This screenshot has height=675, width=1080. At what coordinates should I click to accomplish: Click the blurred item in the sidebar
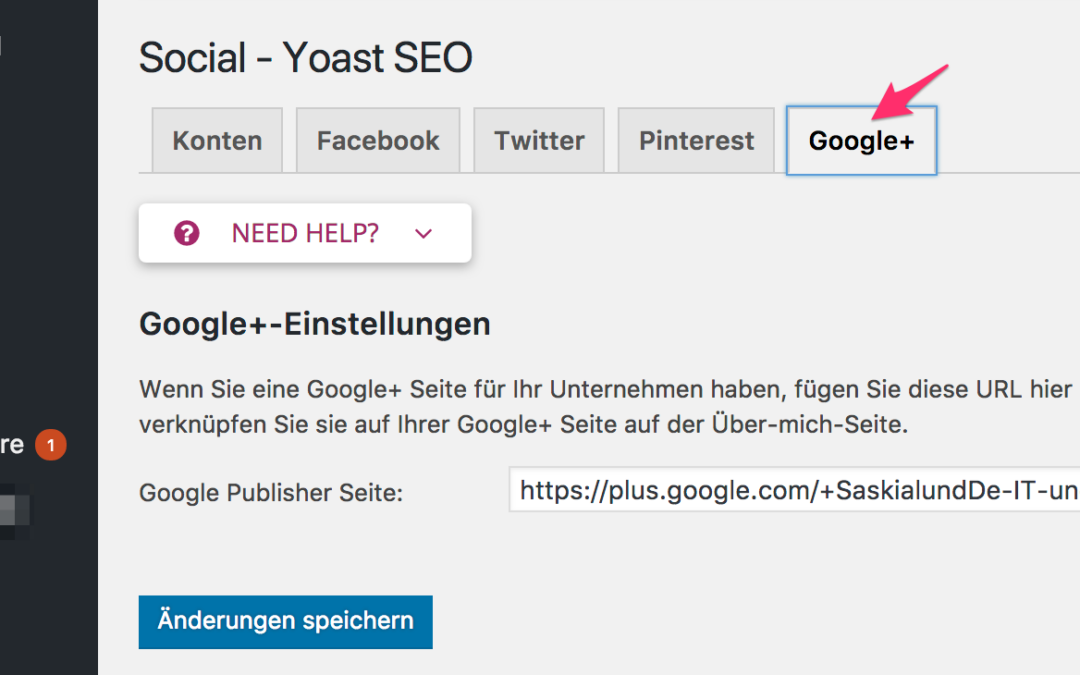pyautogui.click(x=14, y=511)
